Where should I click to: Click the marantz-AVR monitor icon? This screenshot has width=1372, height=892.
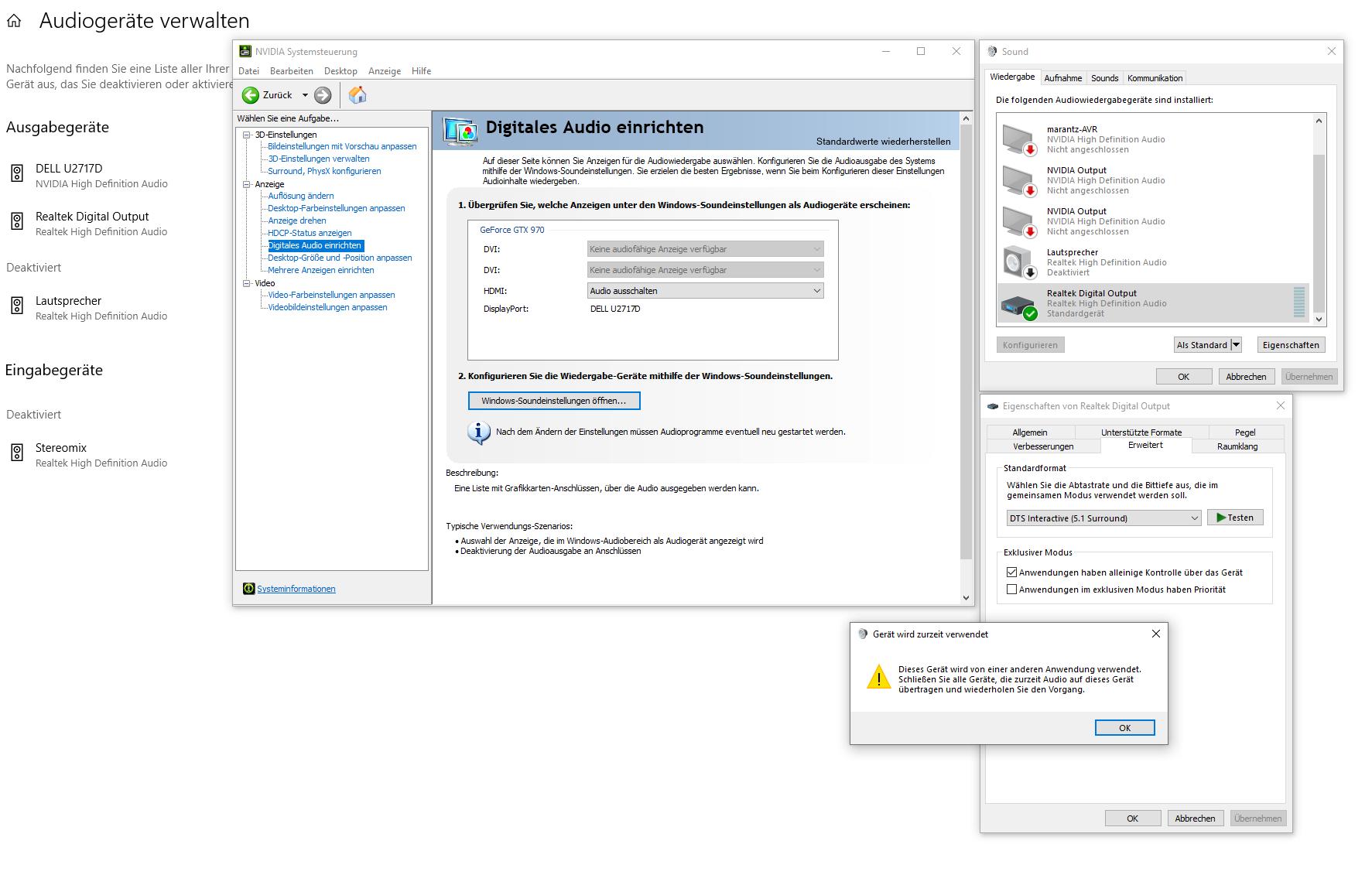[x=1018, y=140]
